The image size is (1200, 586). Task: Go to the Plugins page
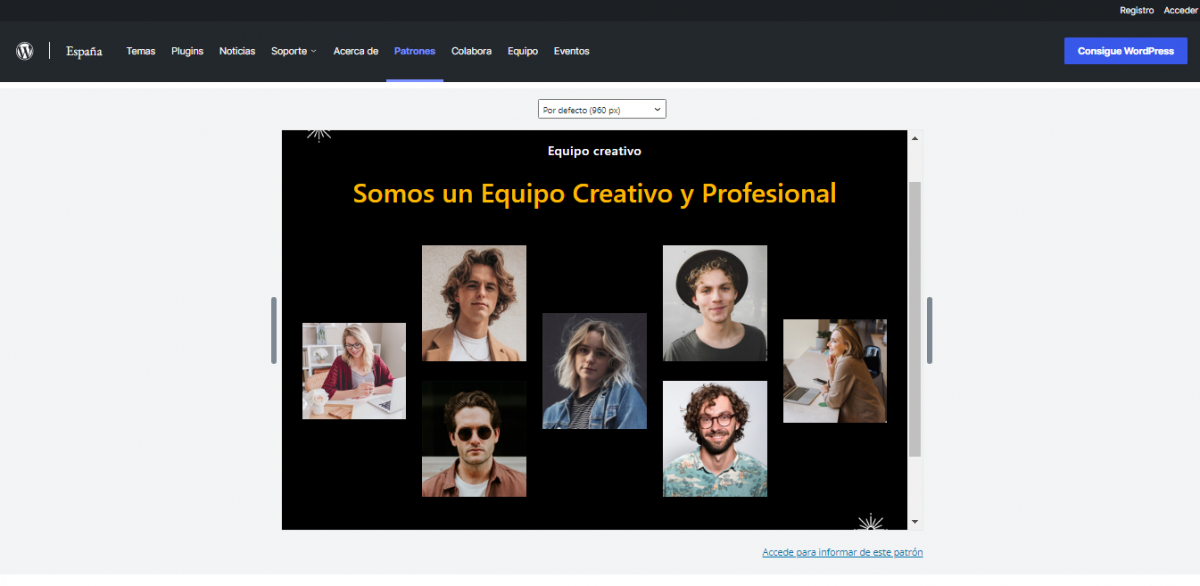point(187,51)
